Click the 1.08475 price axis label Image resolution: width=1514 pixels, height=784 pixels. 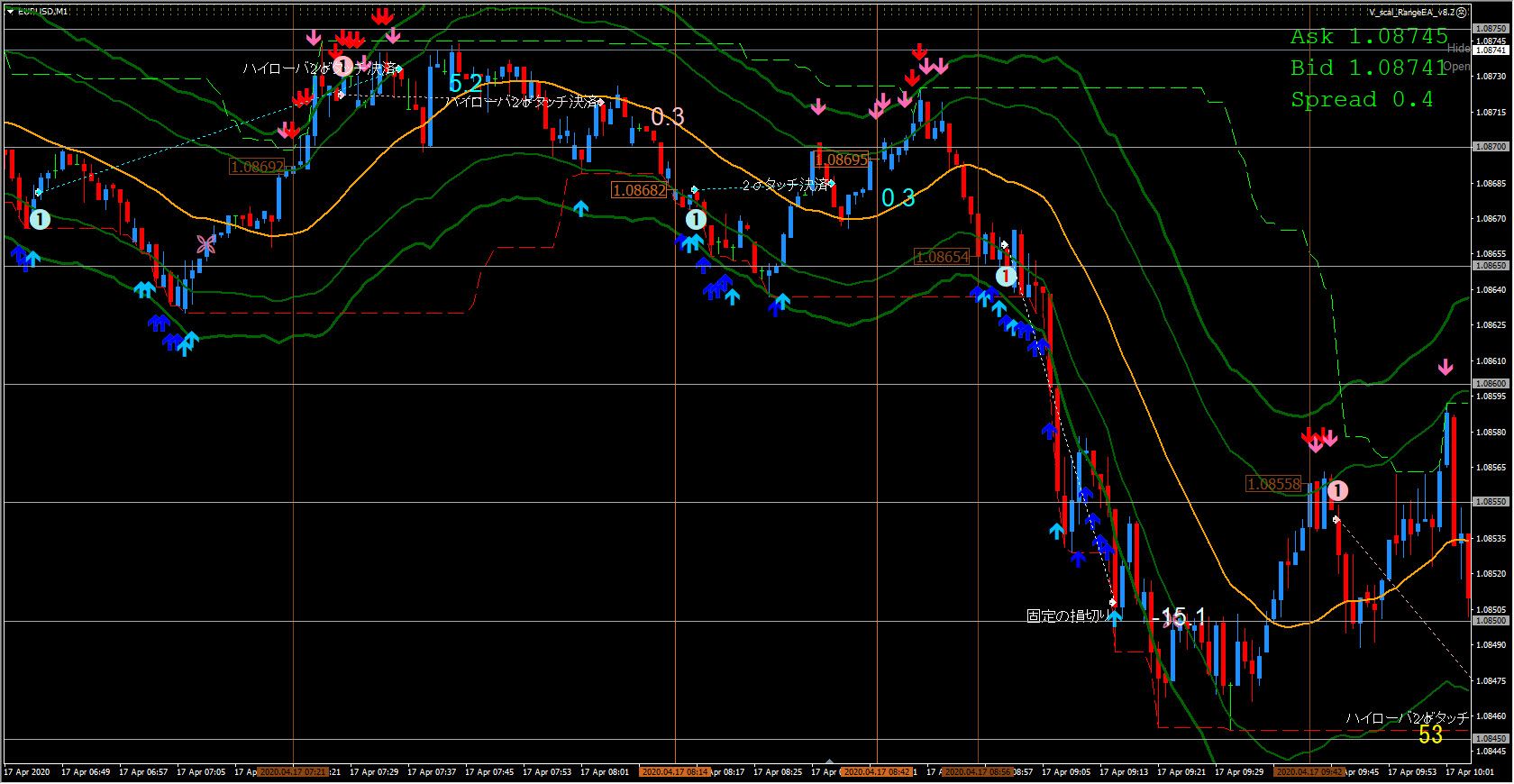[1491, 681]
